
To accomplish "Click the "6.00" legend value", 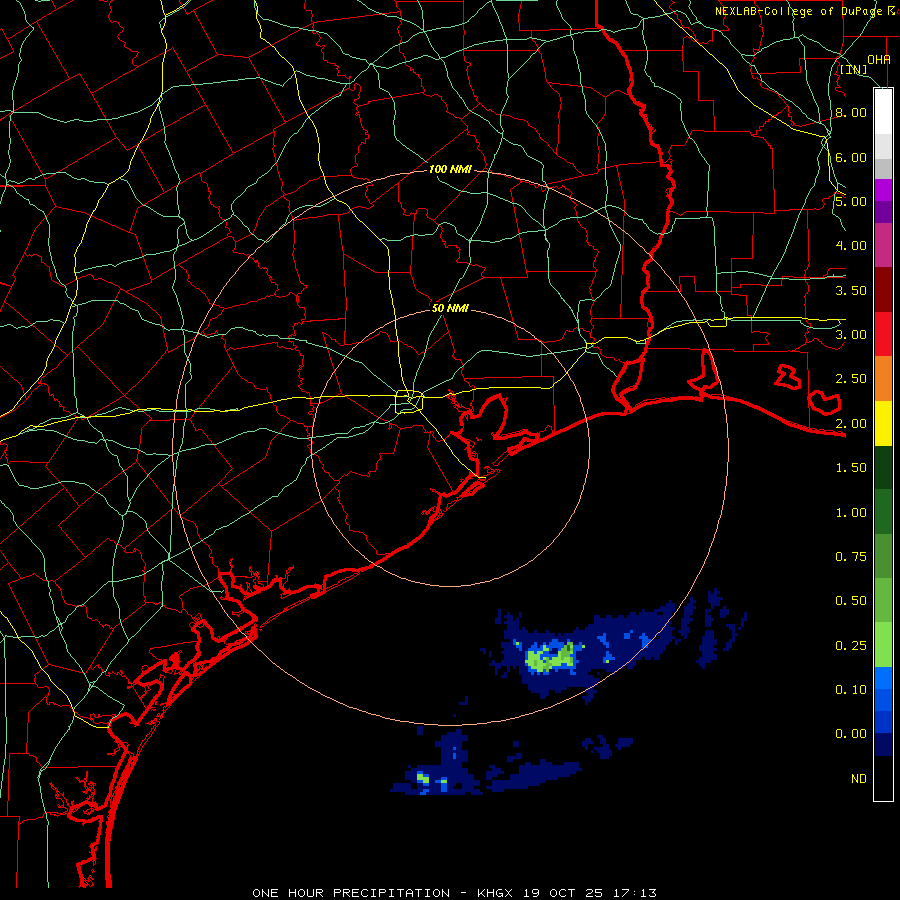I will (851, 157).
